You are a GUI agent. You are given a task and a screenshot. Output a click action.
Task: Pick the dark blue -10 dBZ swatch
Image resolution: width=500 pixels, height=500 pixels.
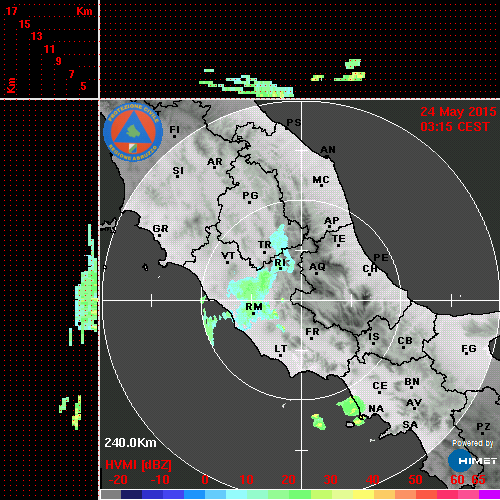(x=153, y=494)
